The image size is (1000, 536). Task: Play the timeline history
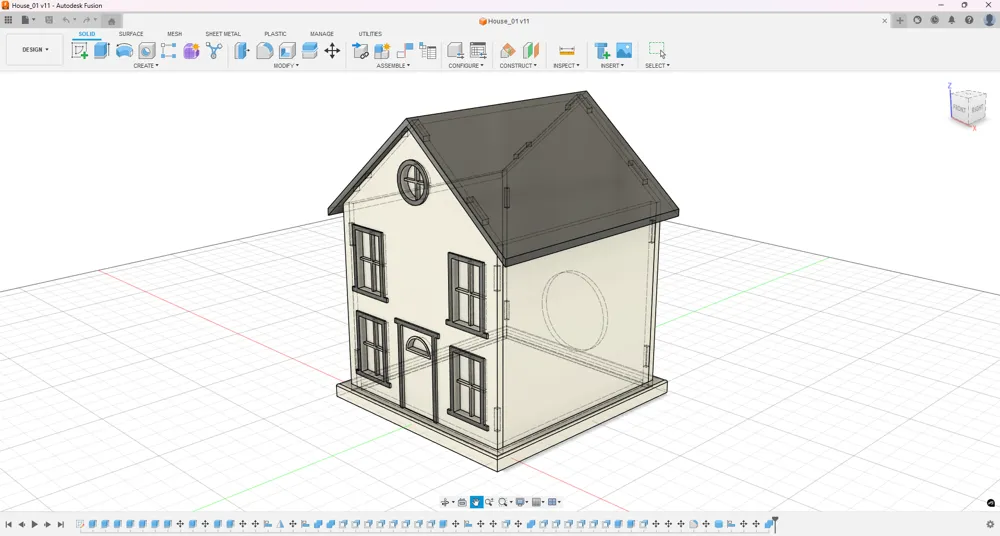click(34, 525)
